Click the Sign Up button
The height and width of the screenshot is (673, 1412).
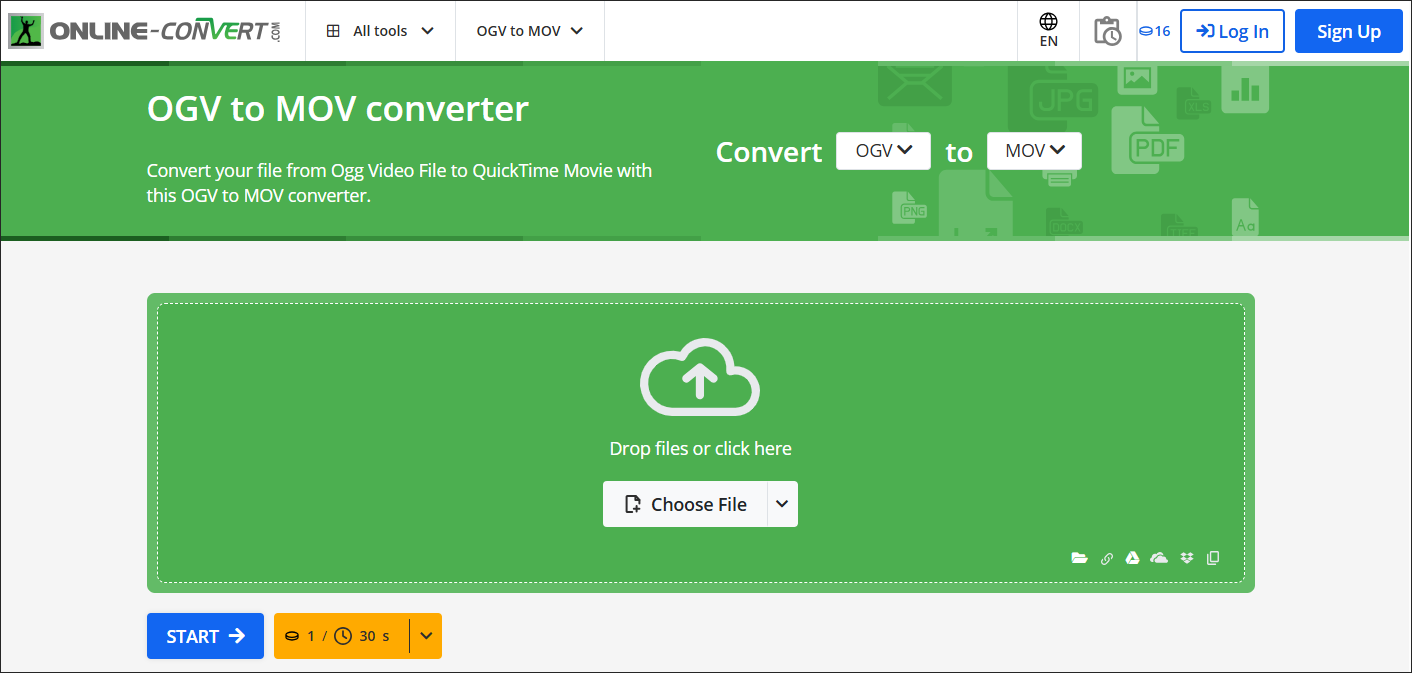1348,31
